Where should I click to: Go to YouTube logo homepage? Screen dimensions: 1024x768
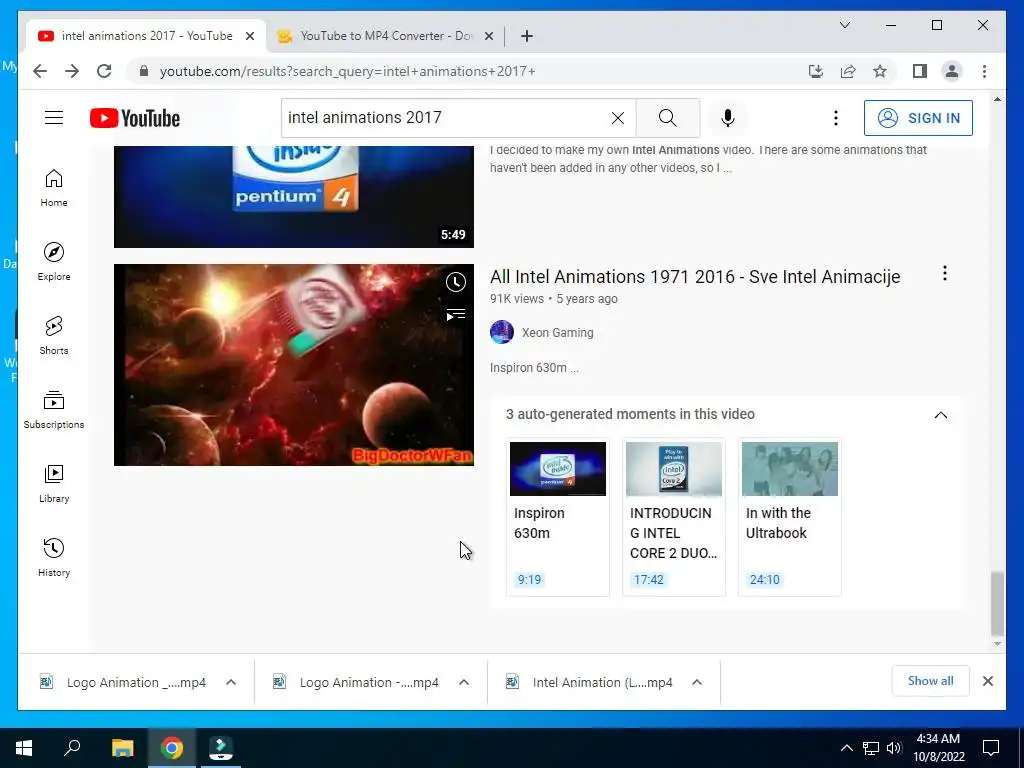135,118
